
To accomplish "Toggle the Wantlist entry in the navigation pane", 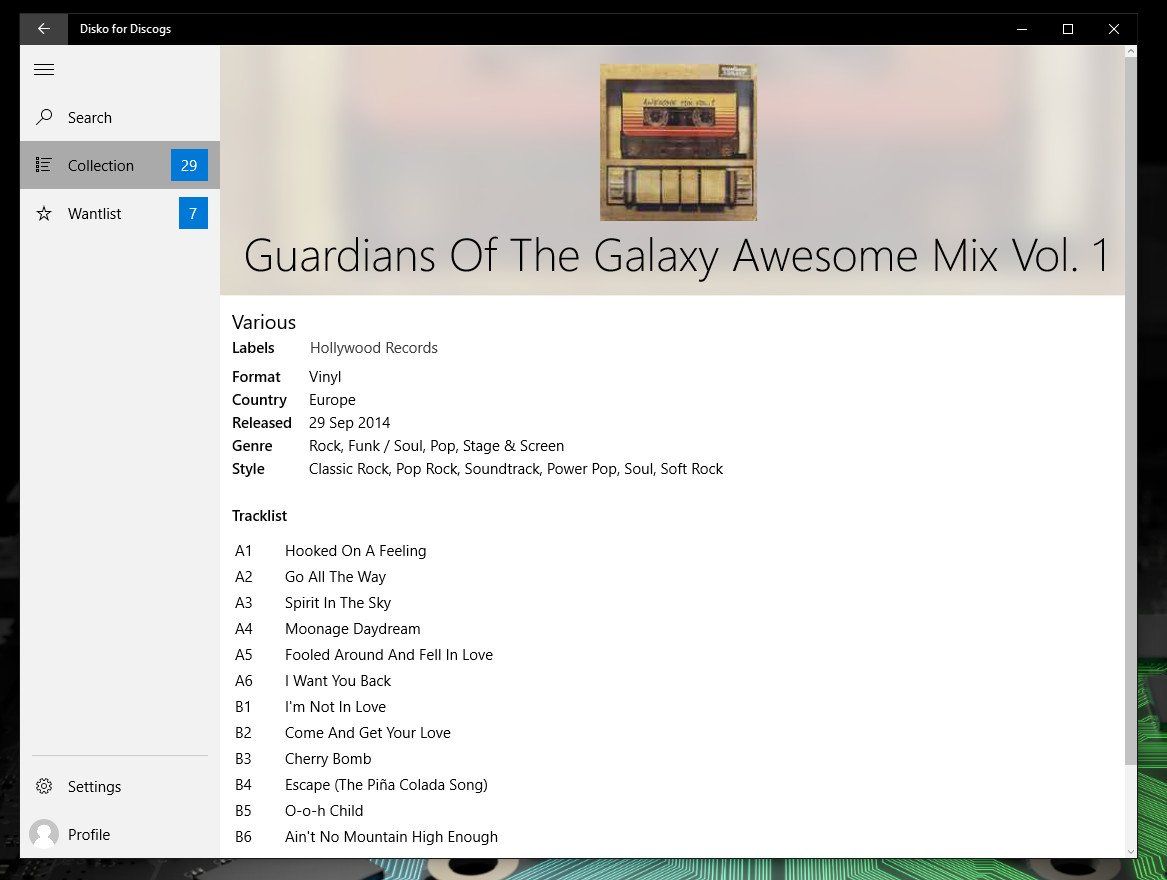I will coord(94,213).
